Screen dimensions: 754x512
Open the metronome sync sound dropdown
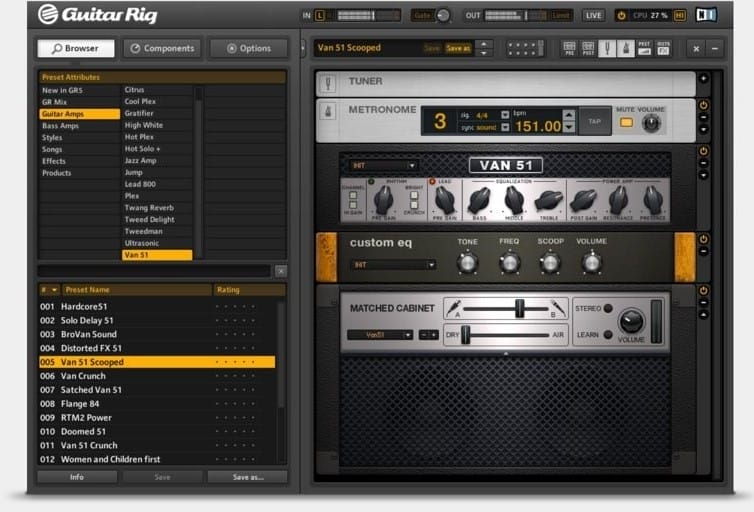pyautogui.click(x=505, y=127)
